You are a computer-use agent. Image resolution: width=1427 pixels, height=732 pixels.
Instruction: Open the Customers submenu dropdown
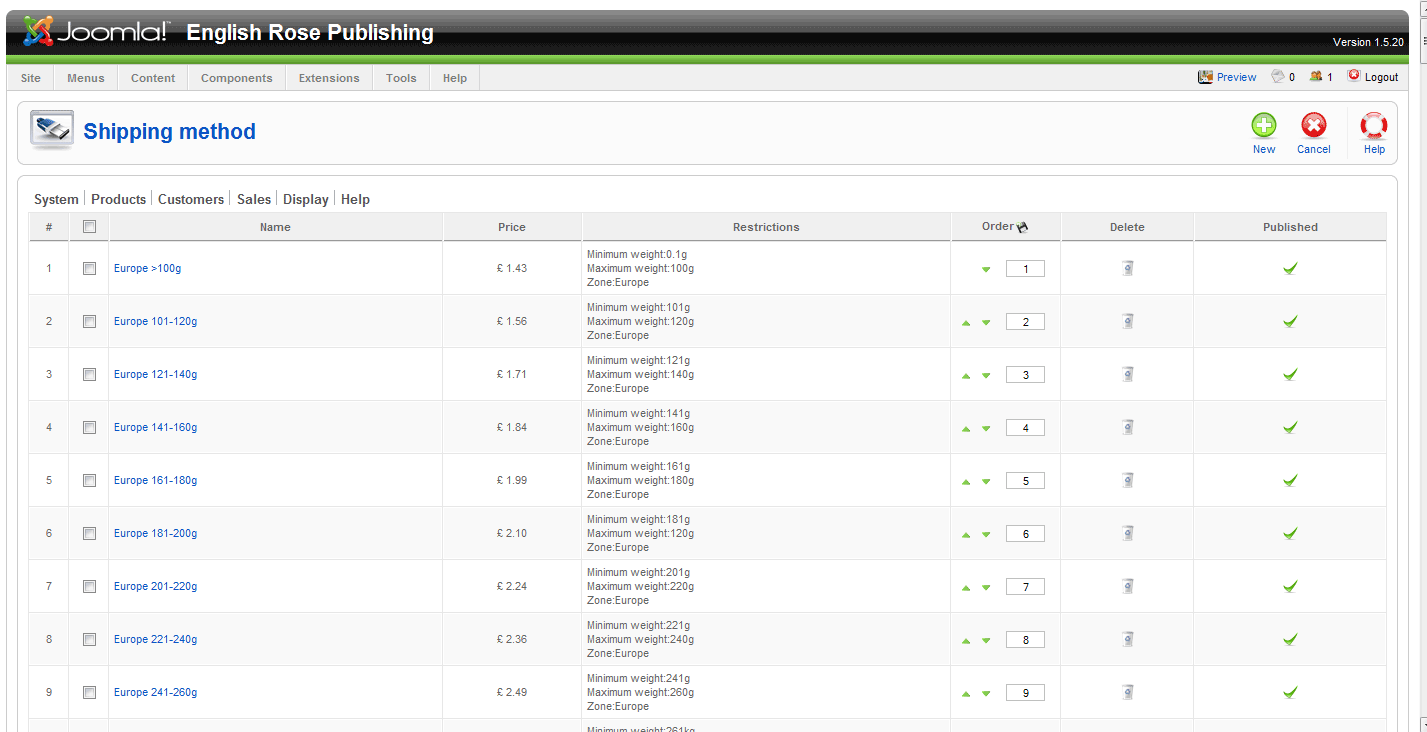(x=191, y=199)
